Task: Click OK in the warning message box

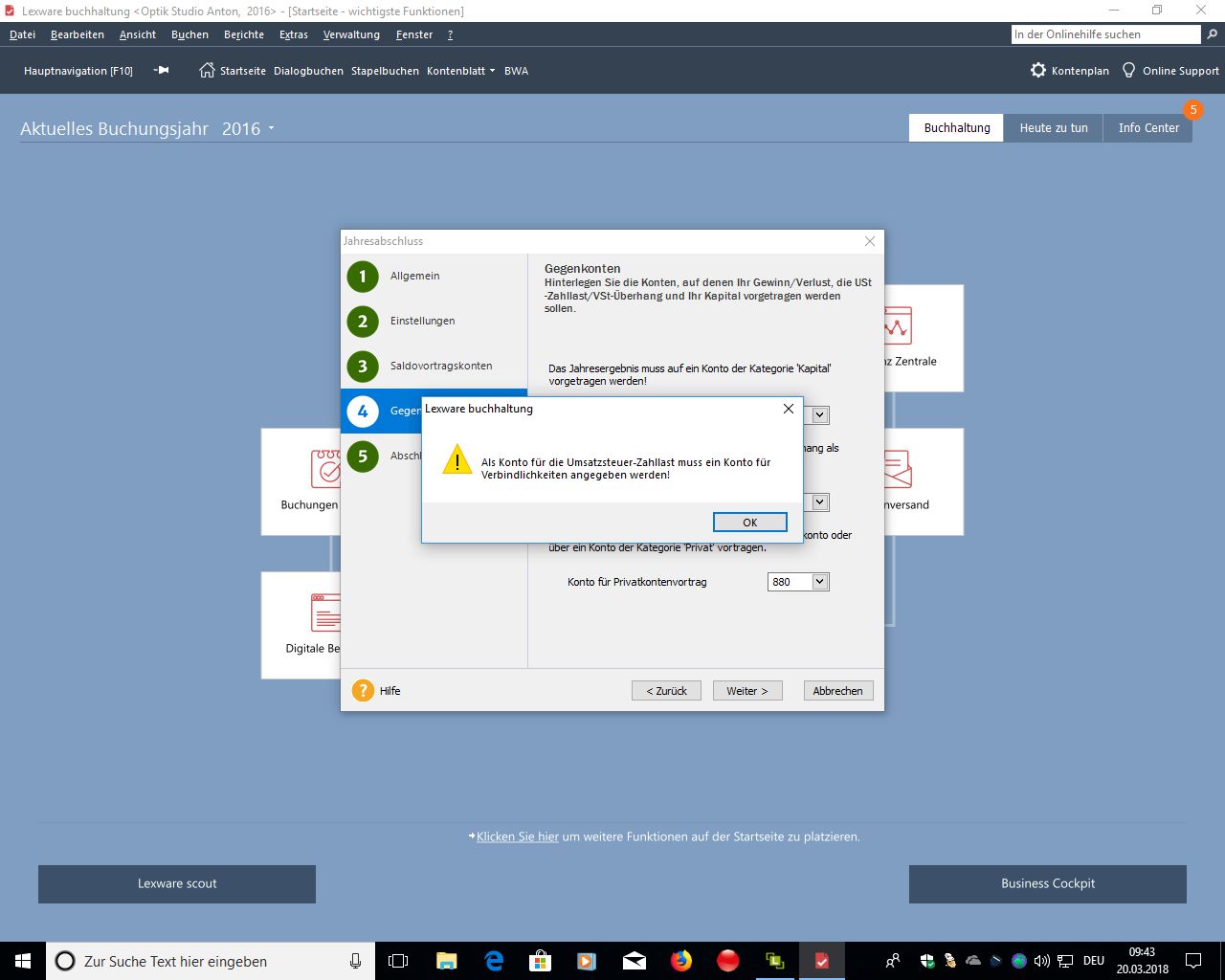Action: pos(750,522)
